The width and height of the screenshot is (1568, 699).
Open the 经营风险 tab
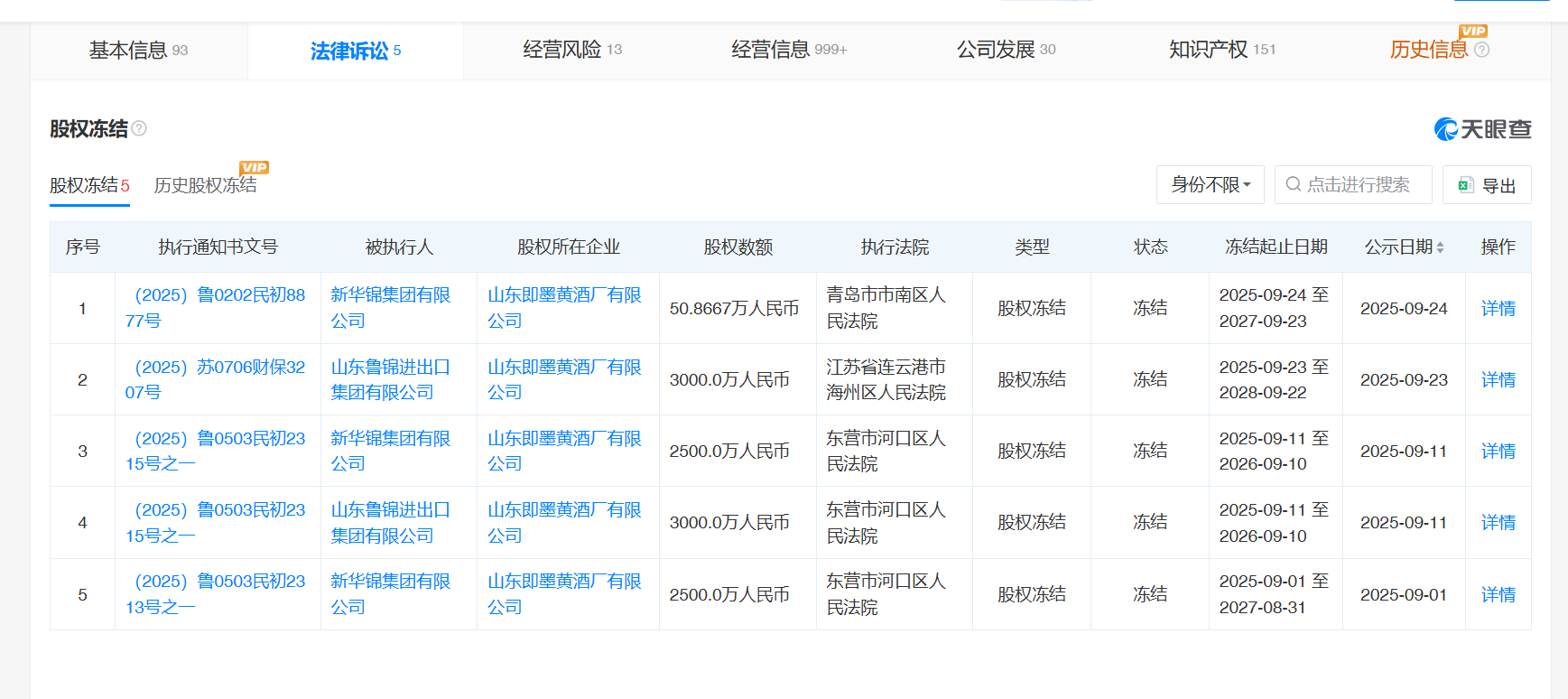coord(572,50)
